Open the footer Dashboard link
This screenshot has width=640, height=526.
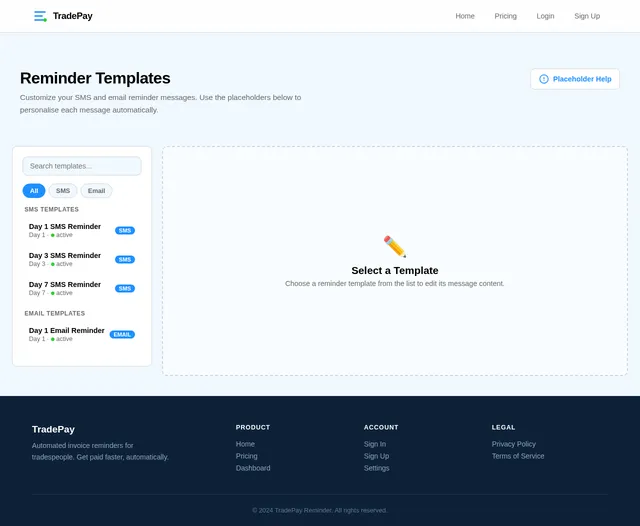253,468
